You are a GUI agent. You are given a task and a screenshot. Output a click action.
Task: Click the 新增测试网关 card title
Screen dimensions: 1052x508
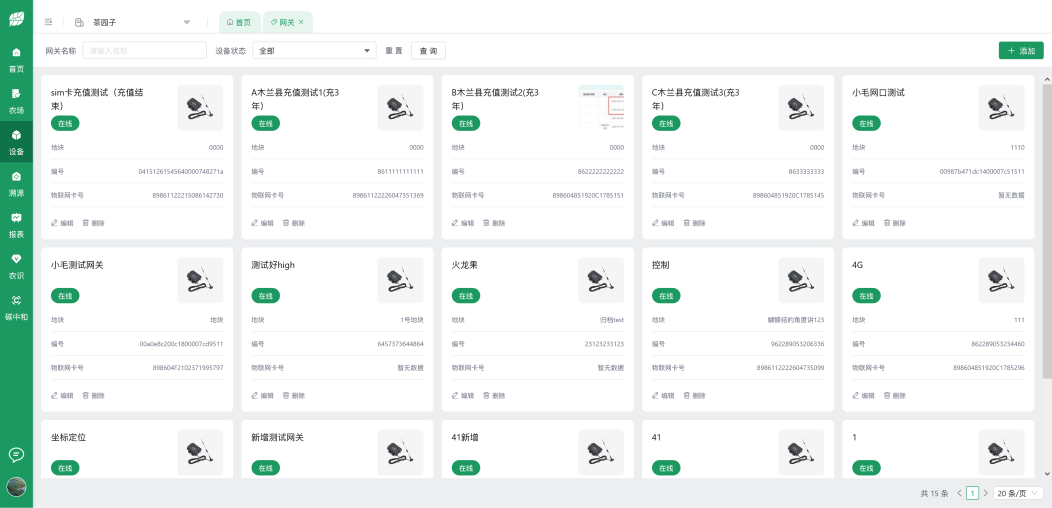(x=278, y=438)
